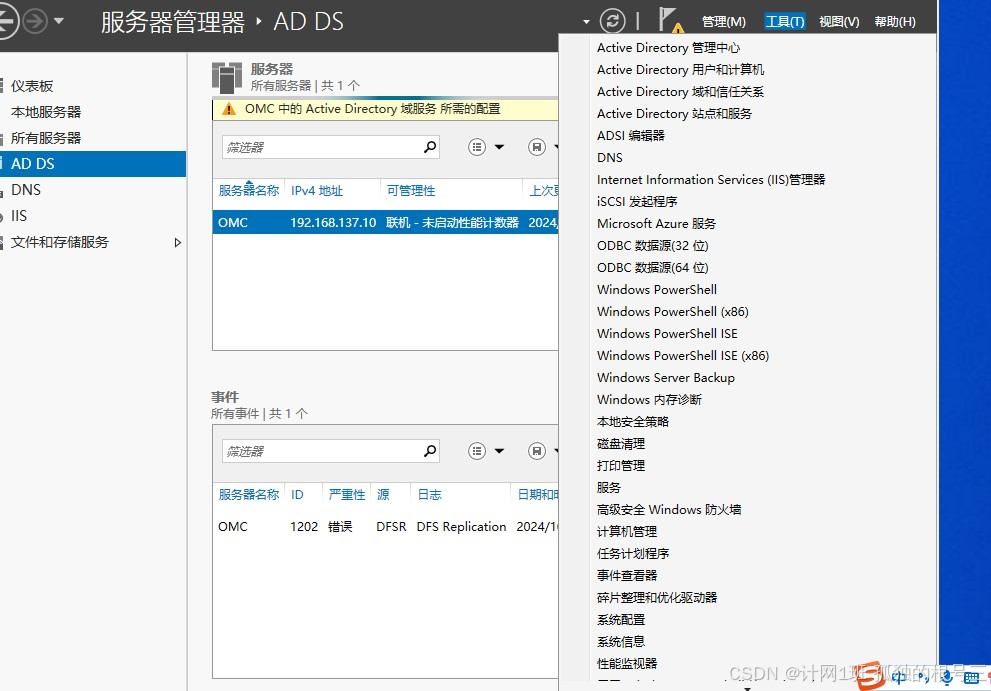Screen dimensions: 991x691
Task: Select Active Directory 管理中心
Action: coord(668,48)
